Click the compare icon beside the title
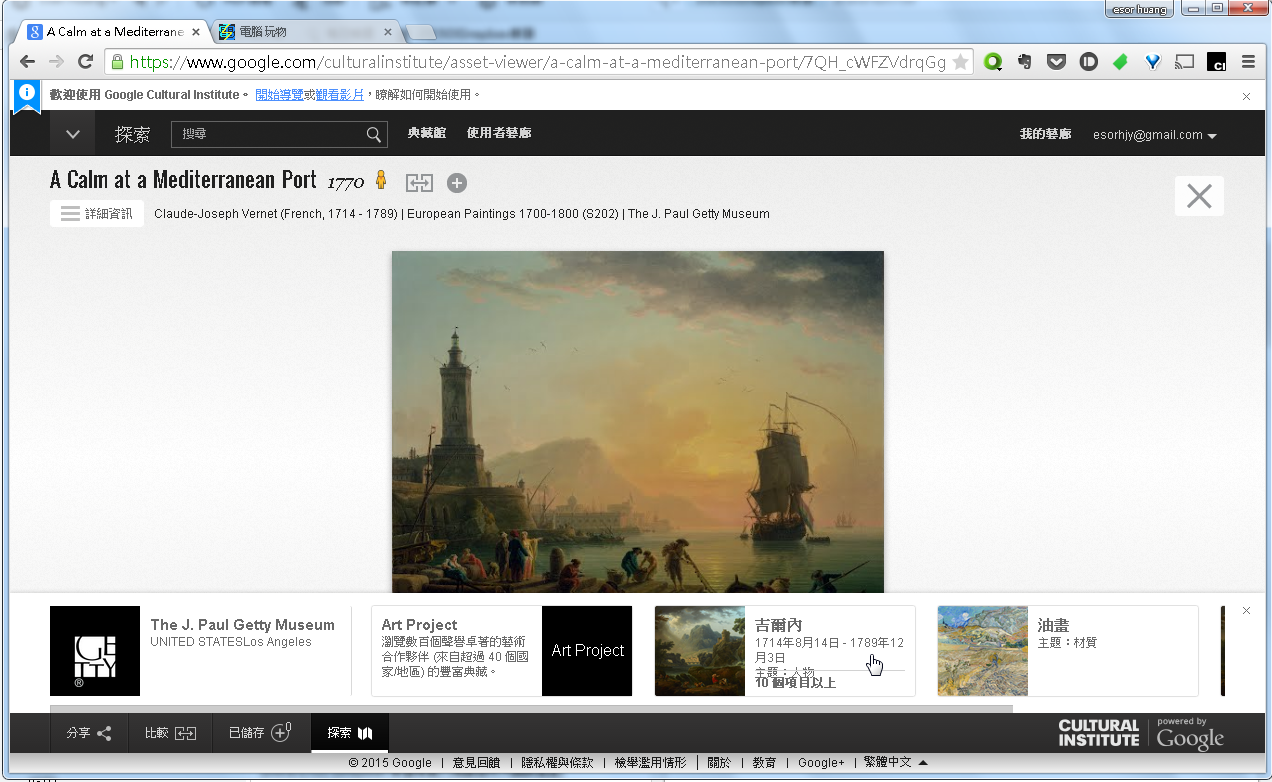 [x=419, y=183]
